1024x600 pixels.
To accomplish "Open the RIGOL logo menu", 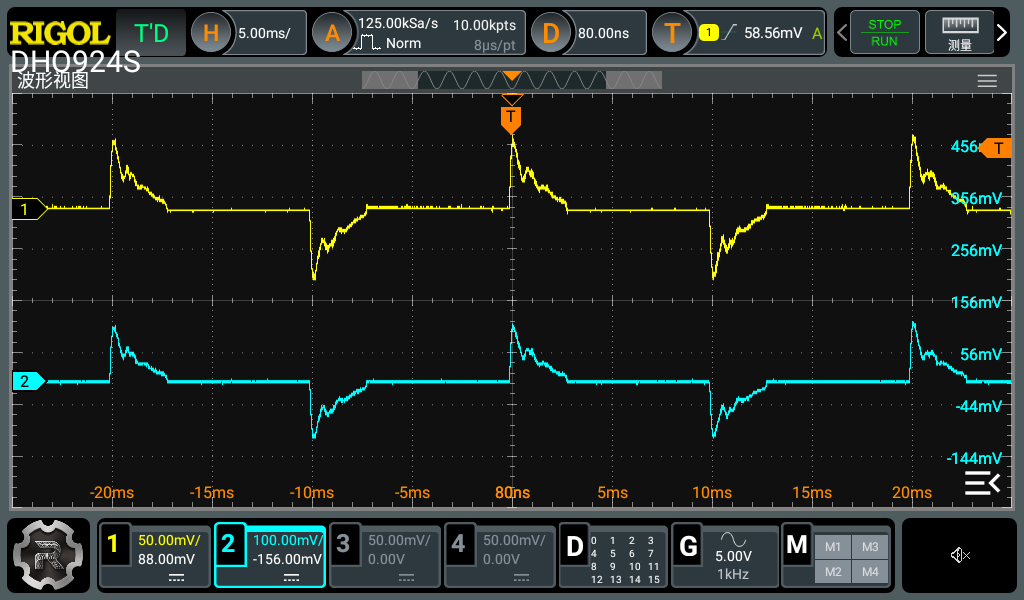I will [59, 33].
